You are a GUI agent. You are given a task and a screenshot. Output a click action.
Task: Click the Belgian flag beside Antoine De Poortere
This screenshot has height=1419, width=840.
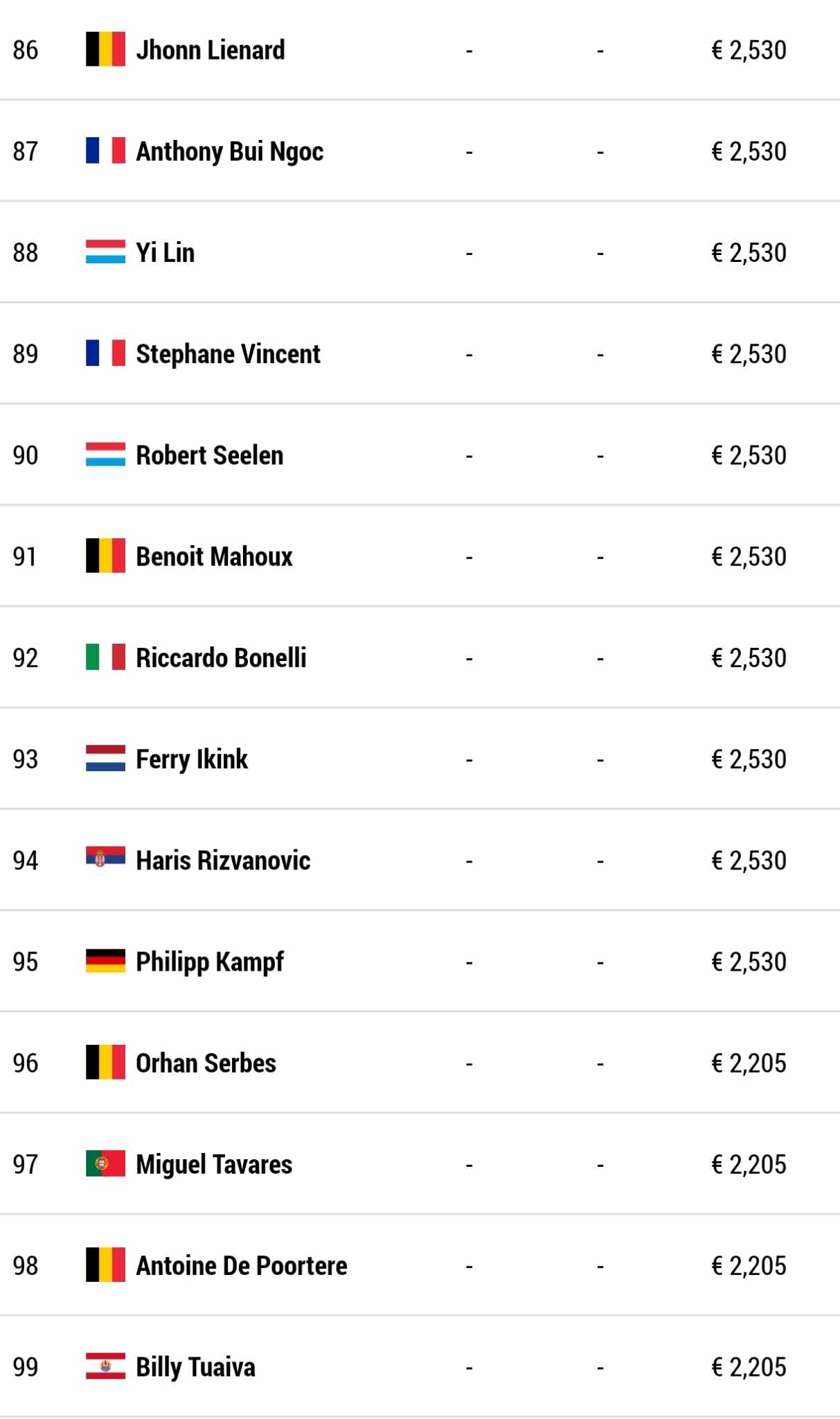pos(105,1264)
